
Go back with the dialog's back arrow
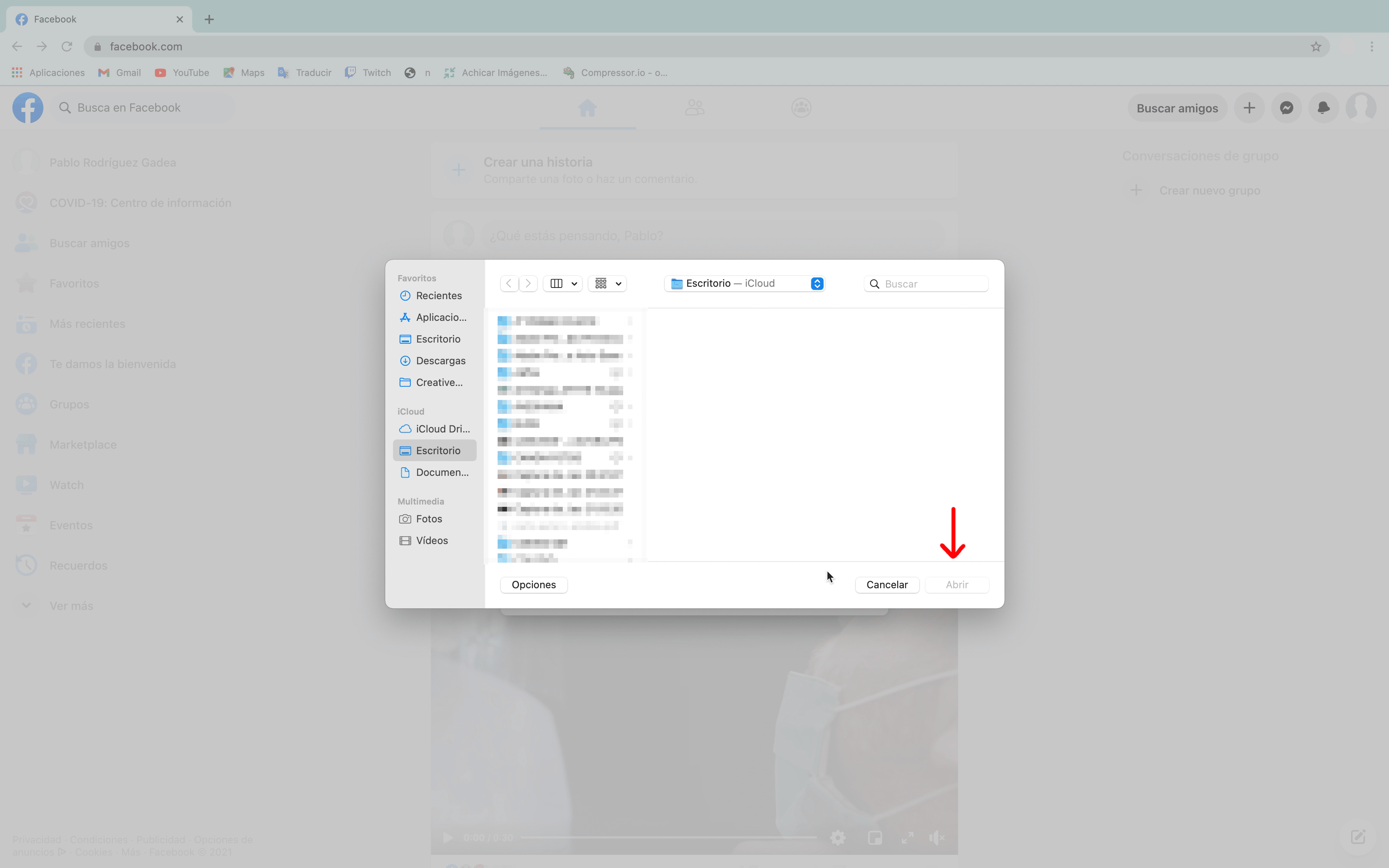tap(509, 284)
